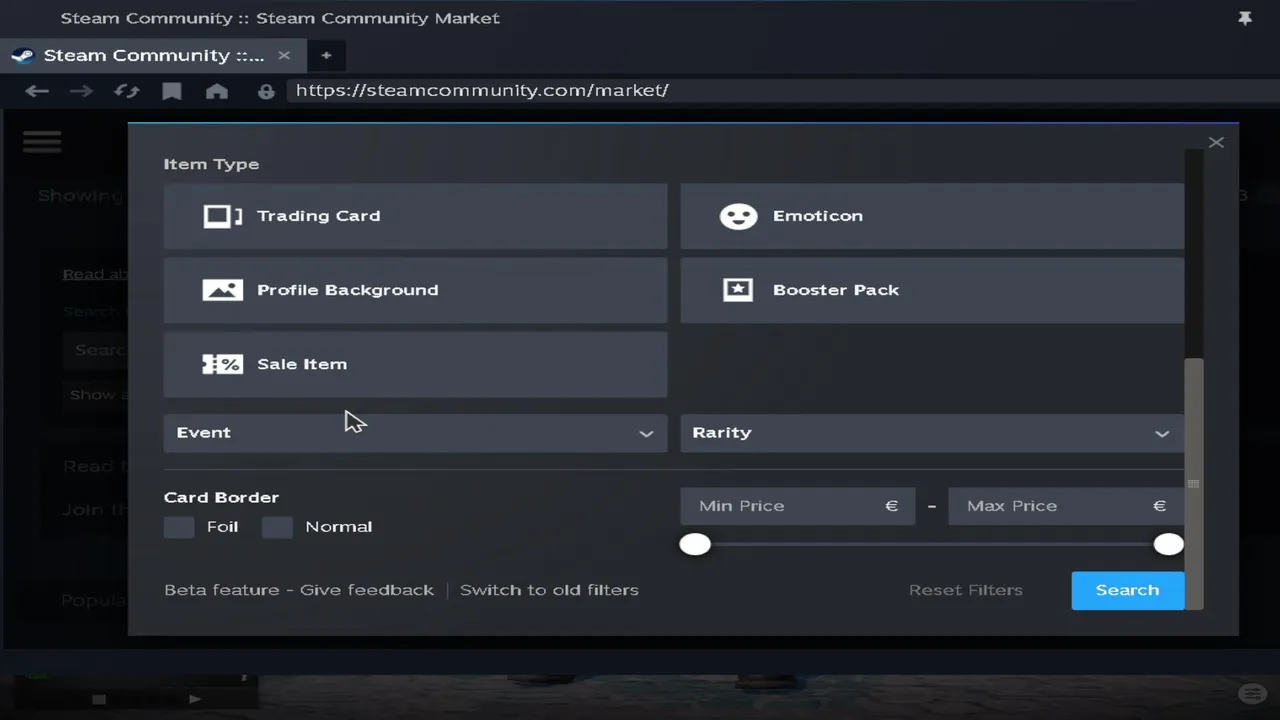Filter by the Profile Background item type

(415, 290)
